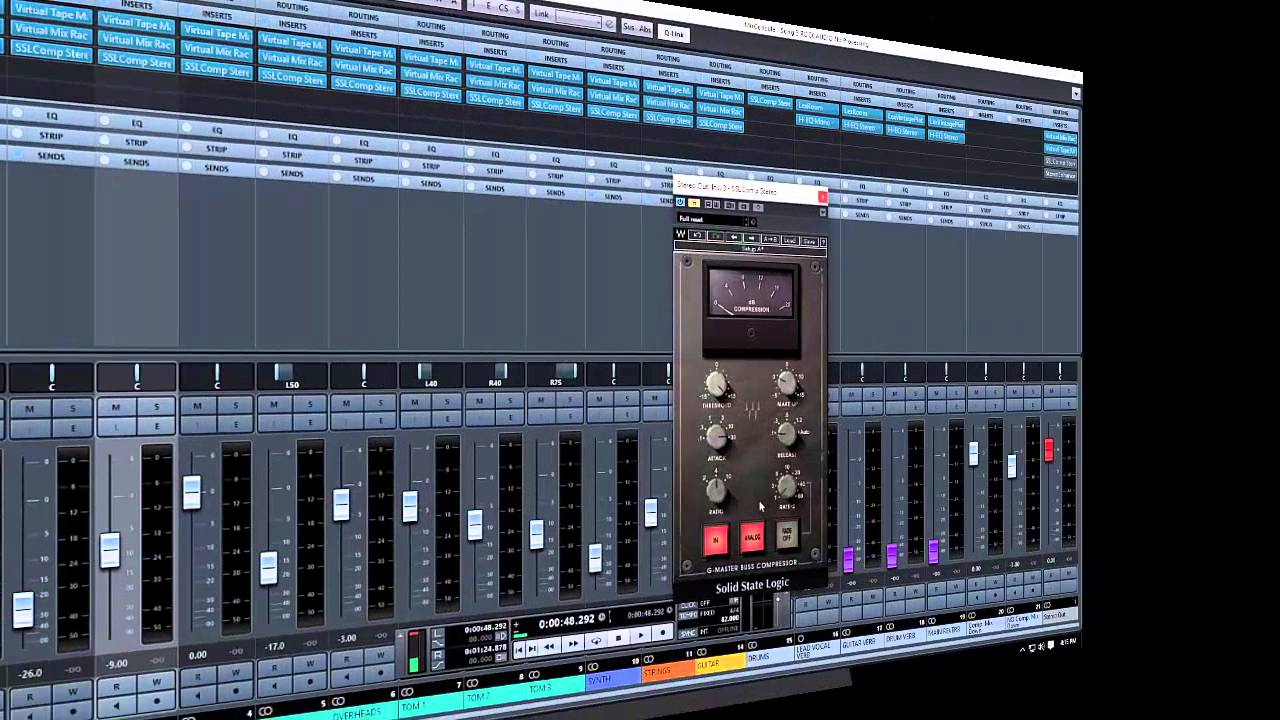Click the Fast Forward button in the transport
The height and width of the screenshot is (720, 1280).
573,643
